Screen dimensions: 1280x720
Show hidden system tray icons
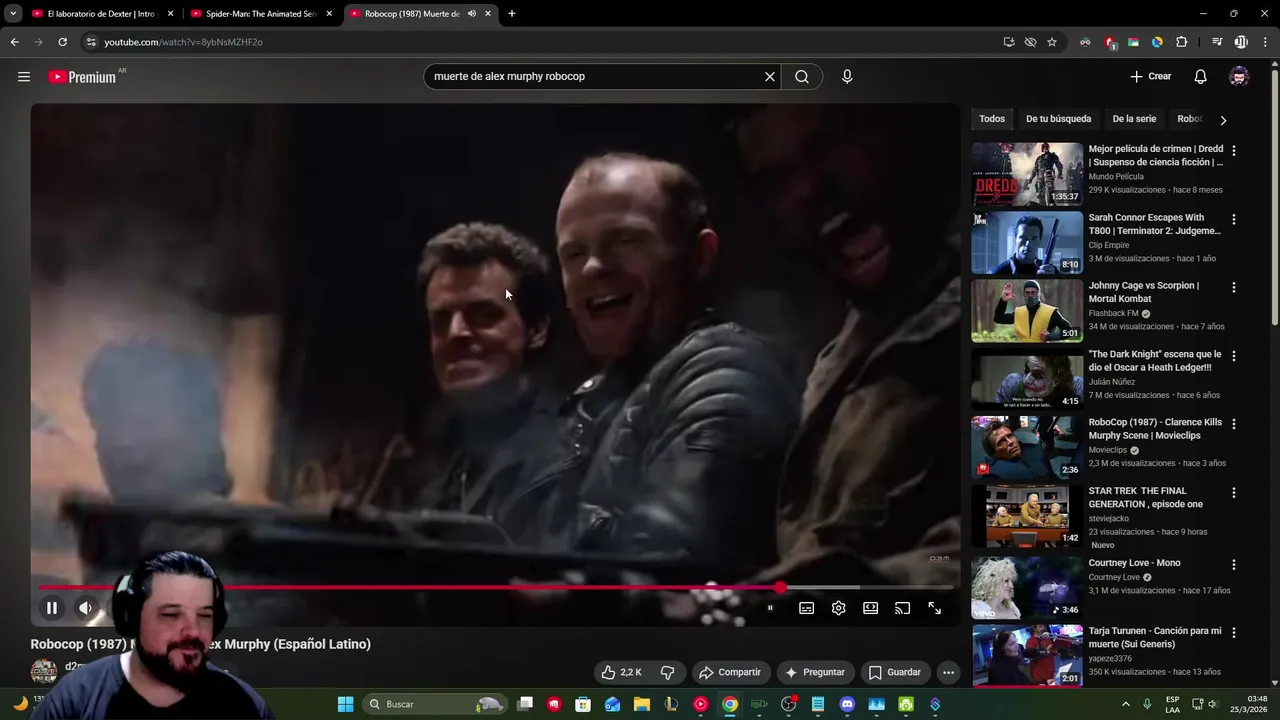(1125, 704)
